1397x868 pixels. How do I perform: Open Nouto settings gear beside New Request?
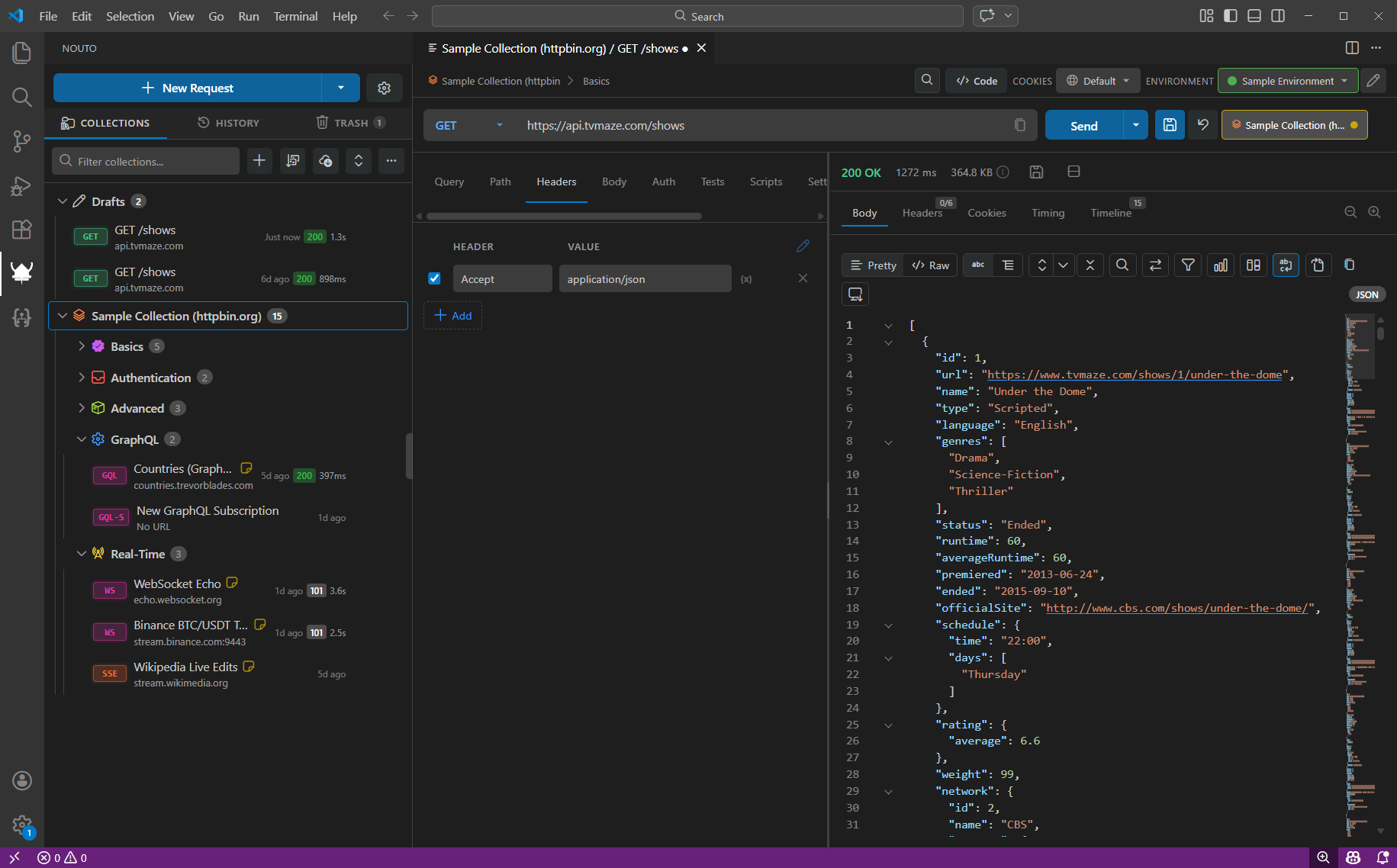[385, 88]
